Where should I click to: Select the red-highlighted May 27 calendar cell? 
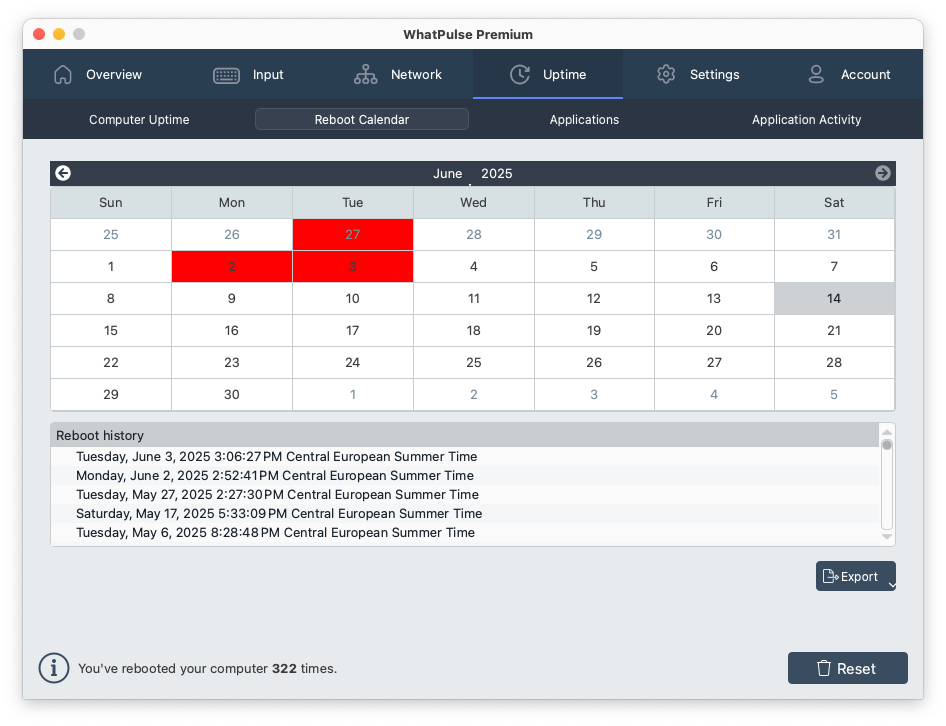tap(352, 235)
